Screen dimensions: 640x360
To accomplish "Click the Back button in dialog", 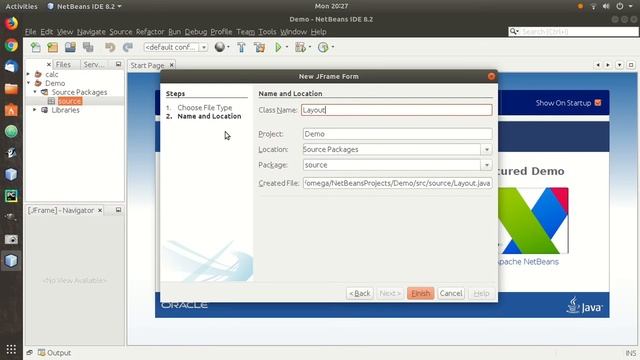I will tap(360, 293).
